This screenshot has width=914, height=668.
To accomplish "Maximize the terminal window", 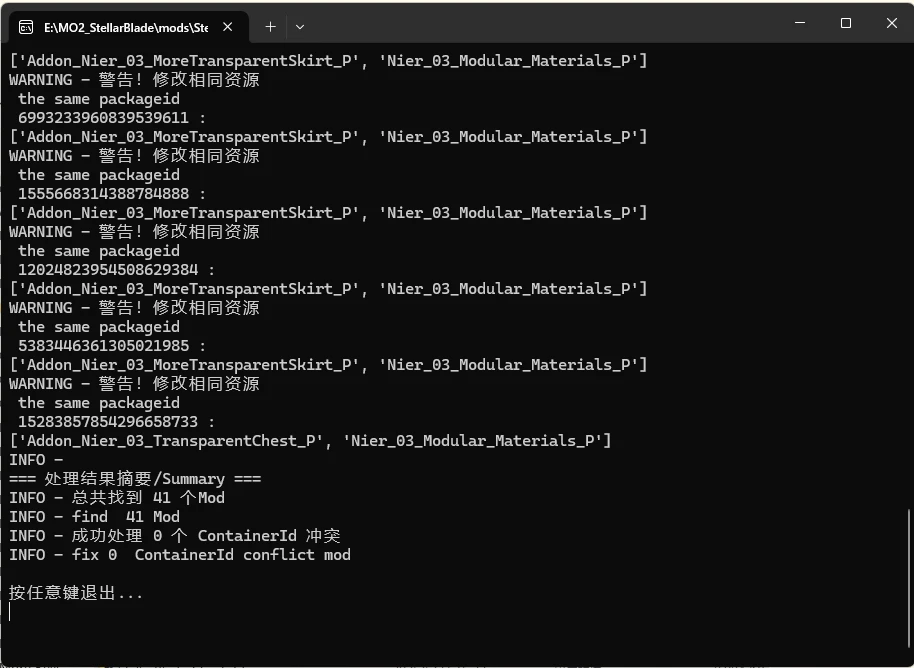I will coord(844,22).
